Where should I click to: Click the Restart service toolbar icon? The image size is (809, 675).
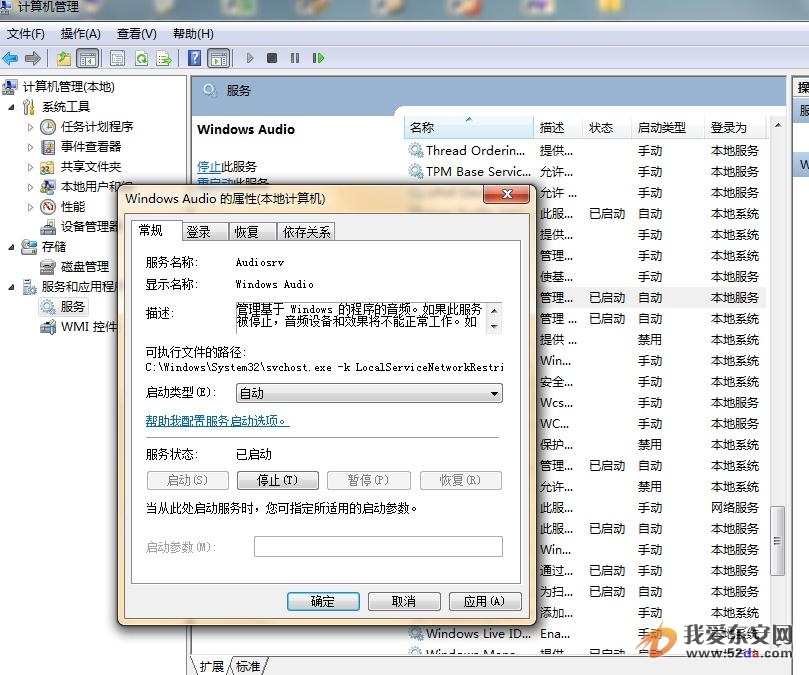point(318,58)
